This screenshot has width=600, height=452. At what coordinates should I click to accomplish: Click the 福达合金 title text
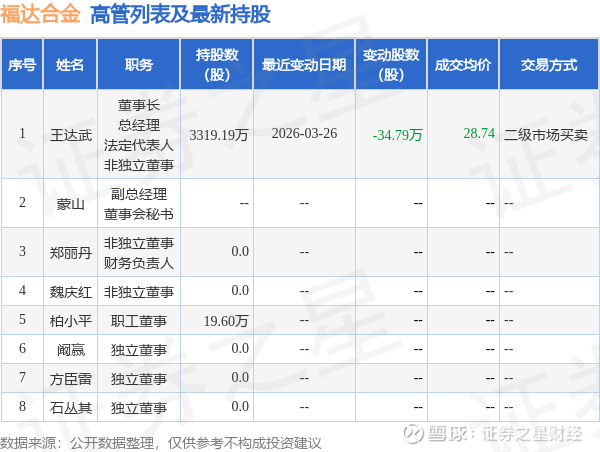tap(40, 14)
